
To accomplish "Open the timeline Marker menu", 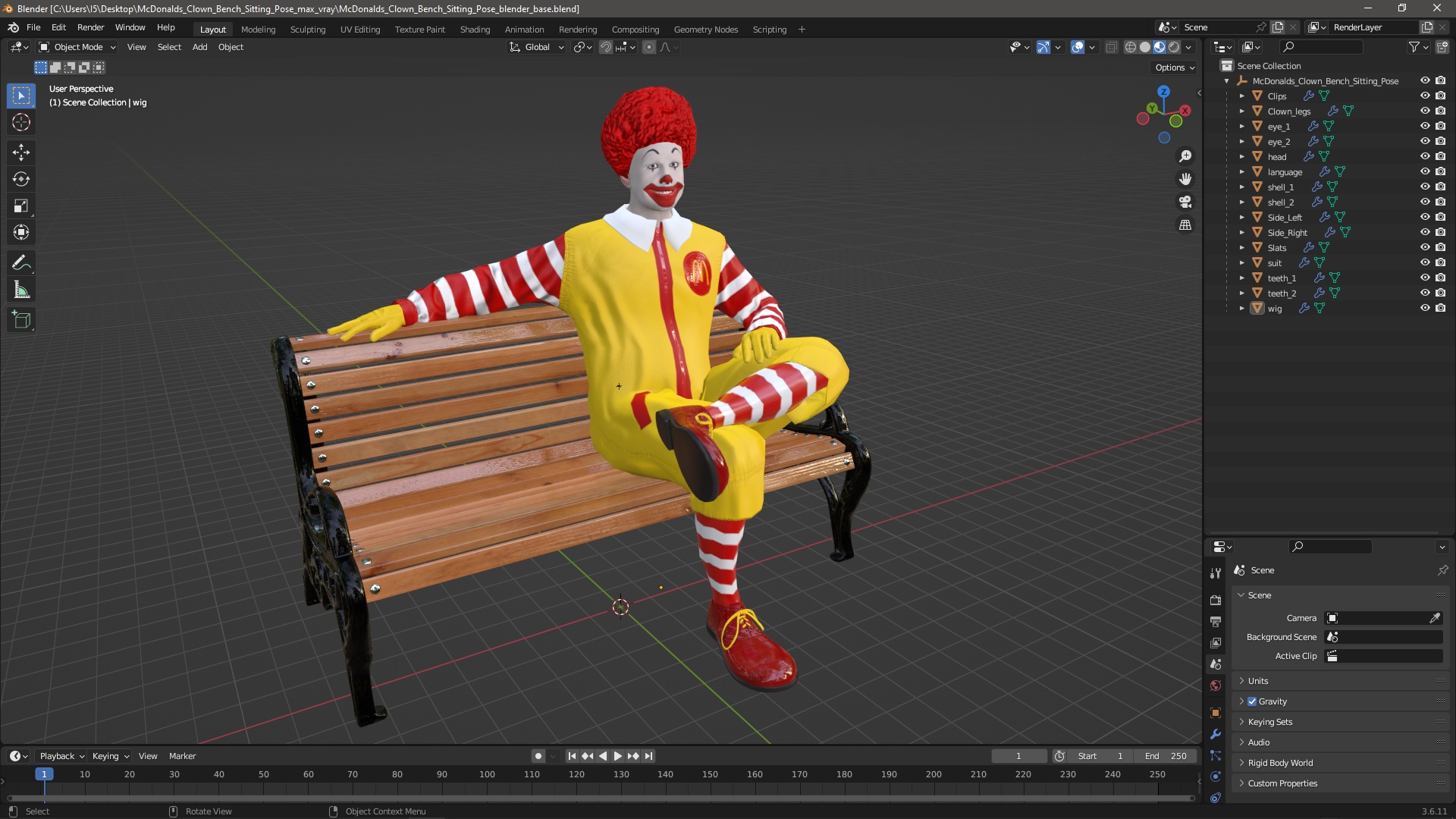I will [x=182, y=756].
